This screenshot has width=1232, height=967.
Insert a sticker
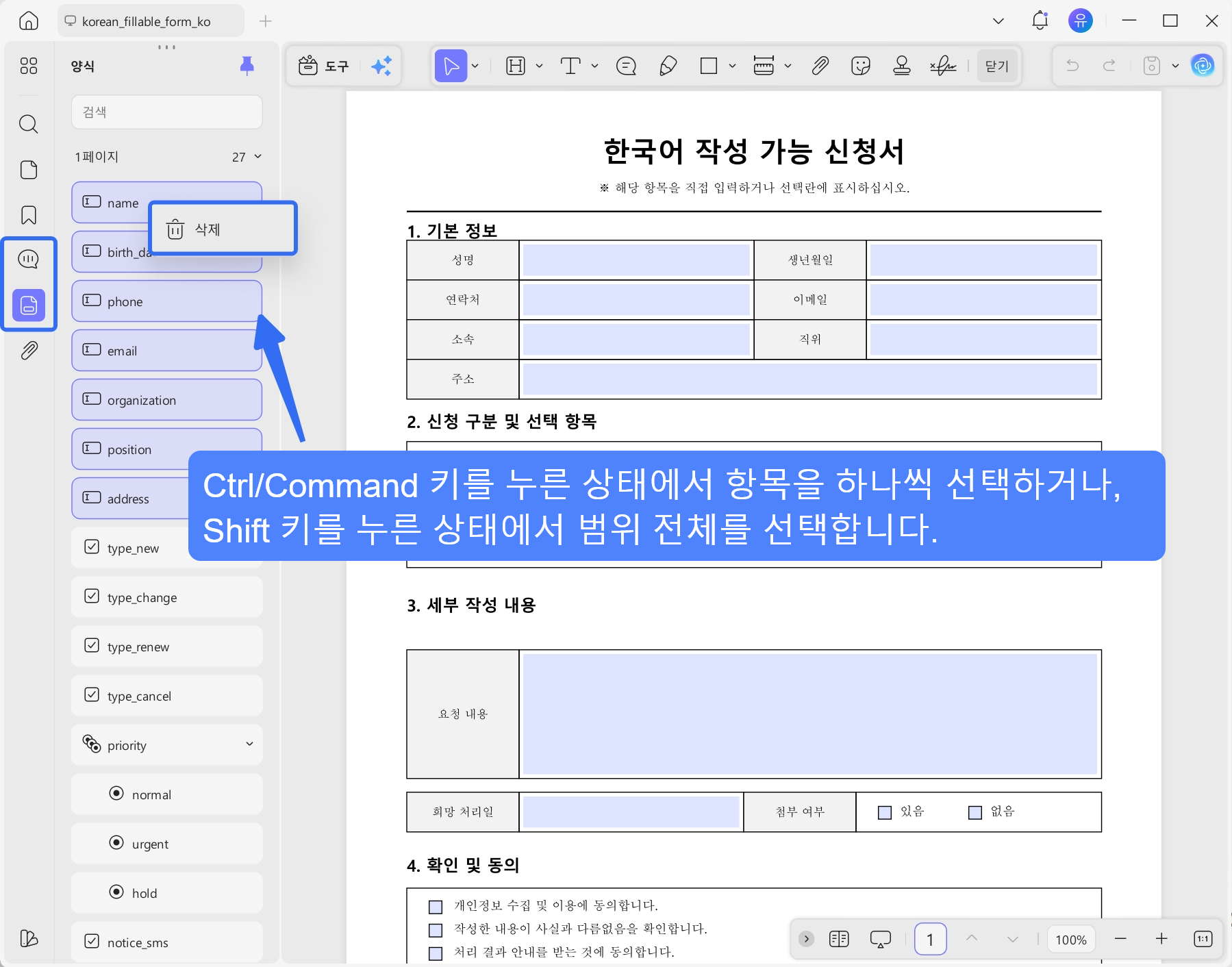tap(860, 66)
